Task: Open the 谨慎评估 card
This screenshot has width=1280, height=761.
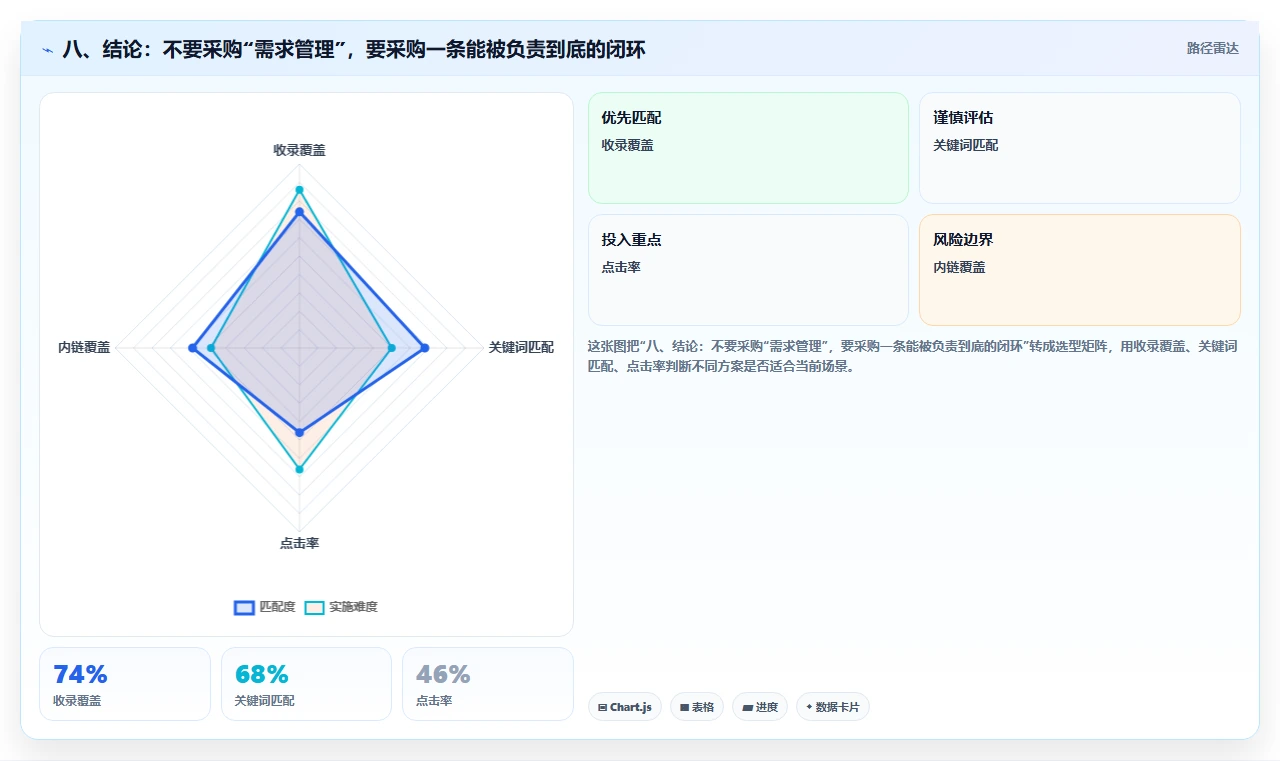Action: pos(1080,148)
